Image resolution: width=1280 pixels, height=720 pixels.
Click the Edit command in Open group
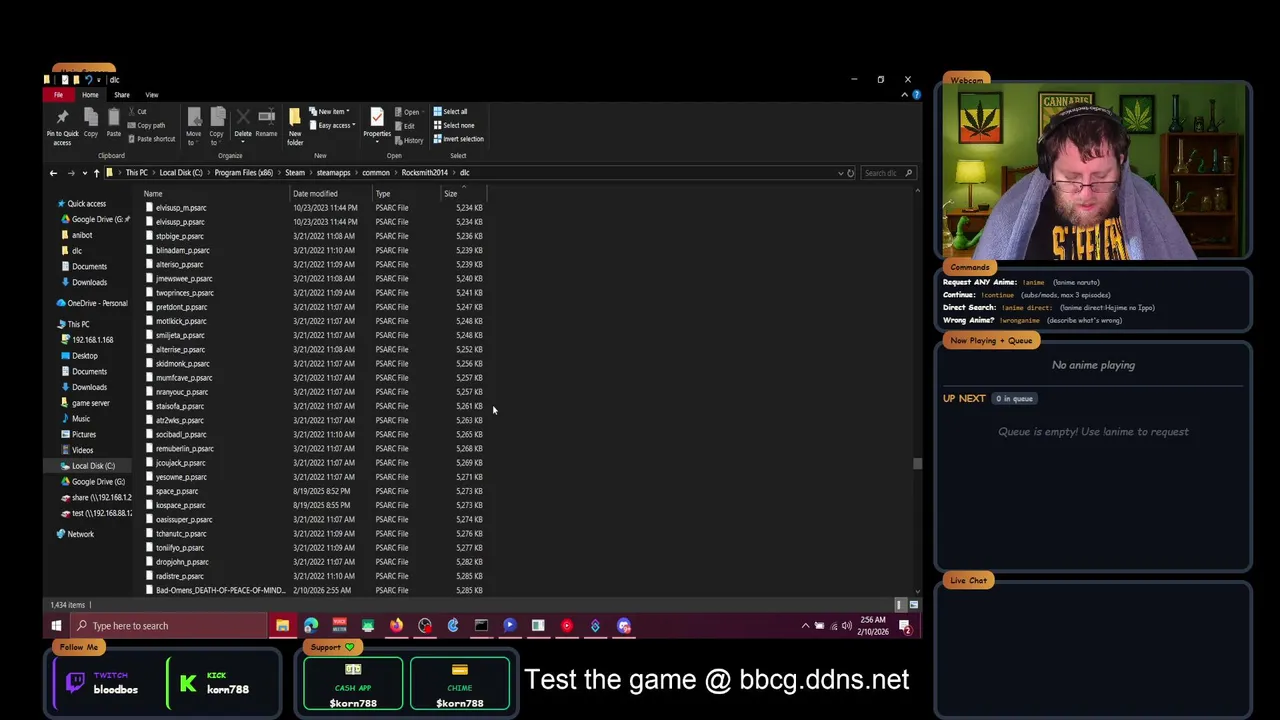coord(407,126)
